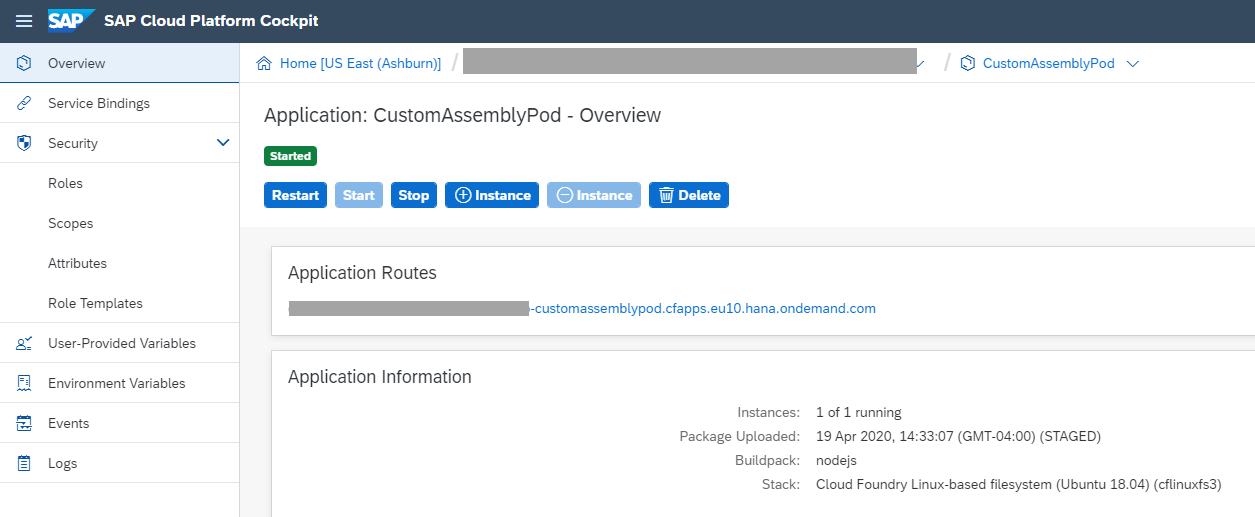Open the redacted subaccount breadcrumb dropdown
This screenshot has width=1255, height=517.
920,63
